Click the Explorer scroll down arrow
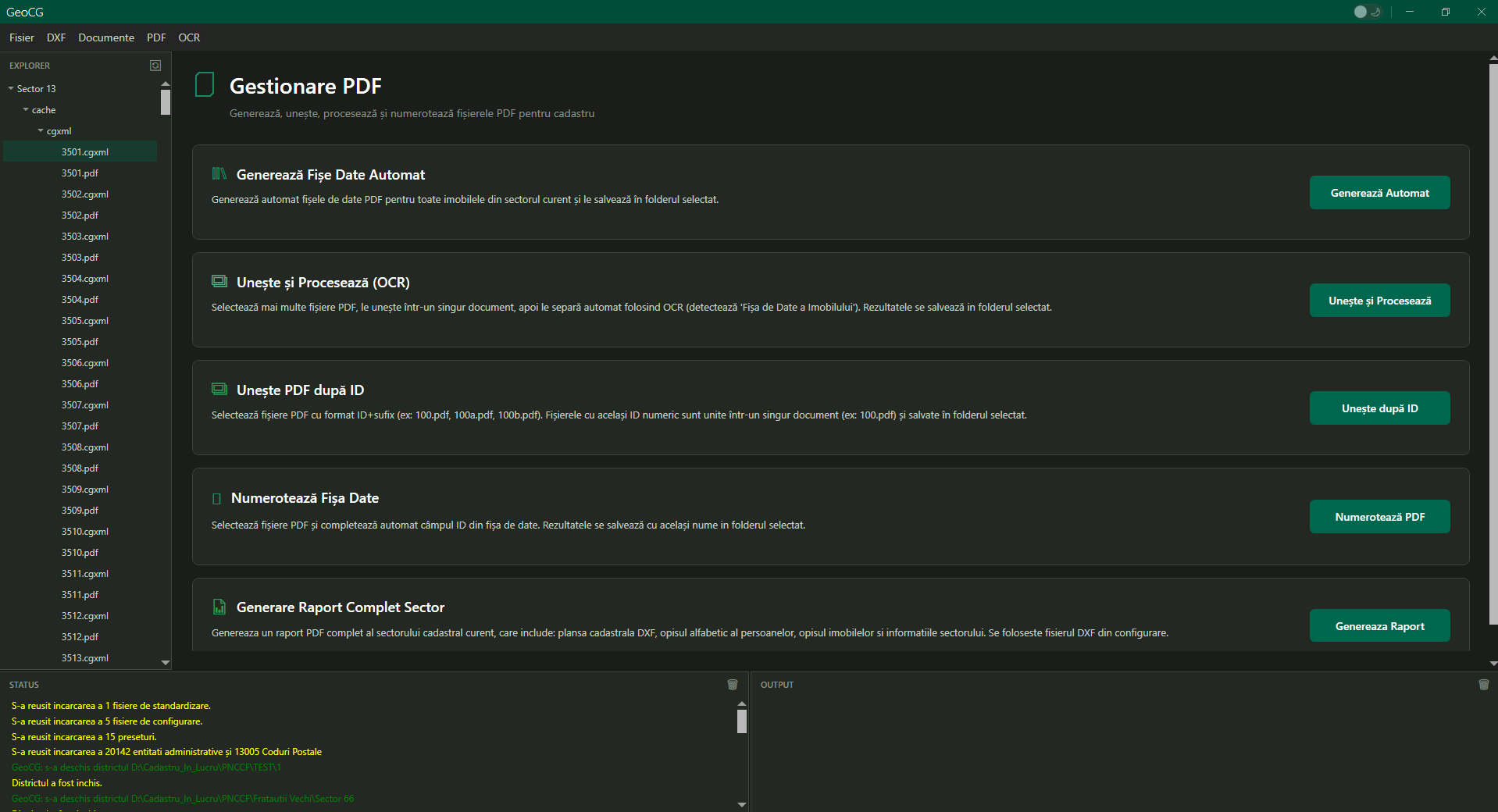The height and width of the screenshot is (812, 1498). 166,662
